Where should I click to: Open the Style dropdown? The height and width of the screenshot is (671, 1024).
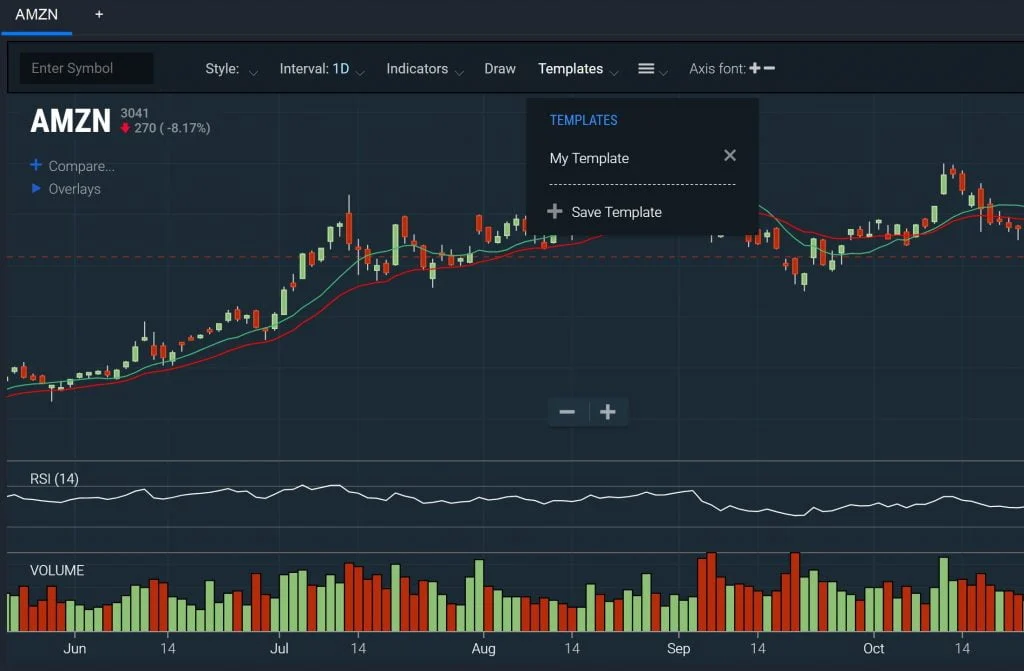click(x=231, y=69)
